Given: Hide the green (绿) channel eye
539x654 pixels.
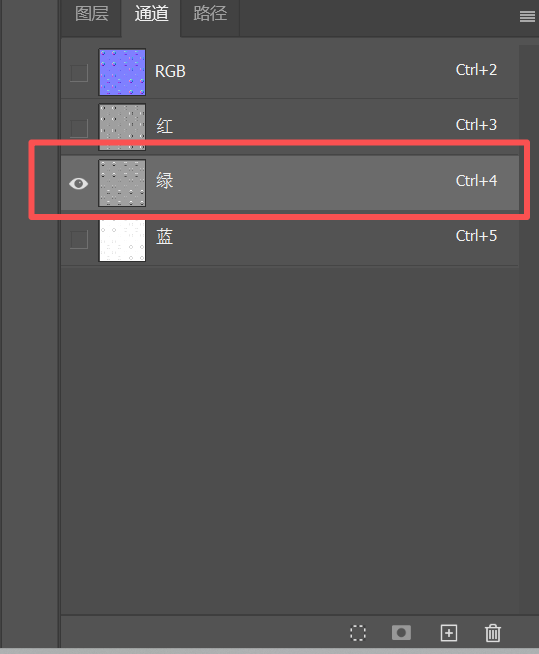Looking at the screenshot, I should (x=78, y=184).
